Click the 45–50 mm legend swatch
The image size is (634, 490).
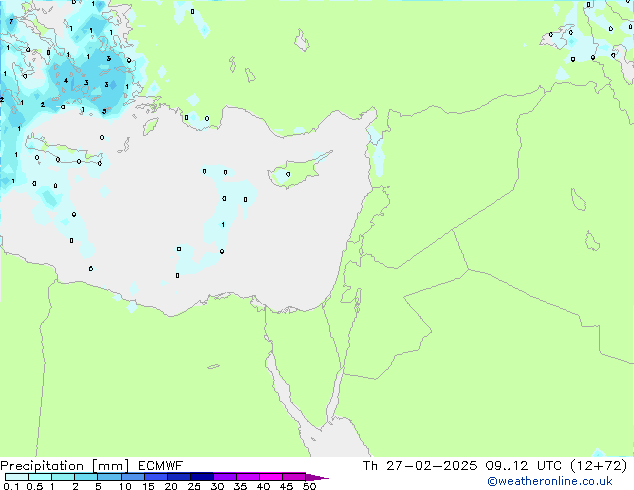click(x=294, y=477)
